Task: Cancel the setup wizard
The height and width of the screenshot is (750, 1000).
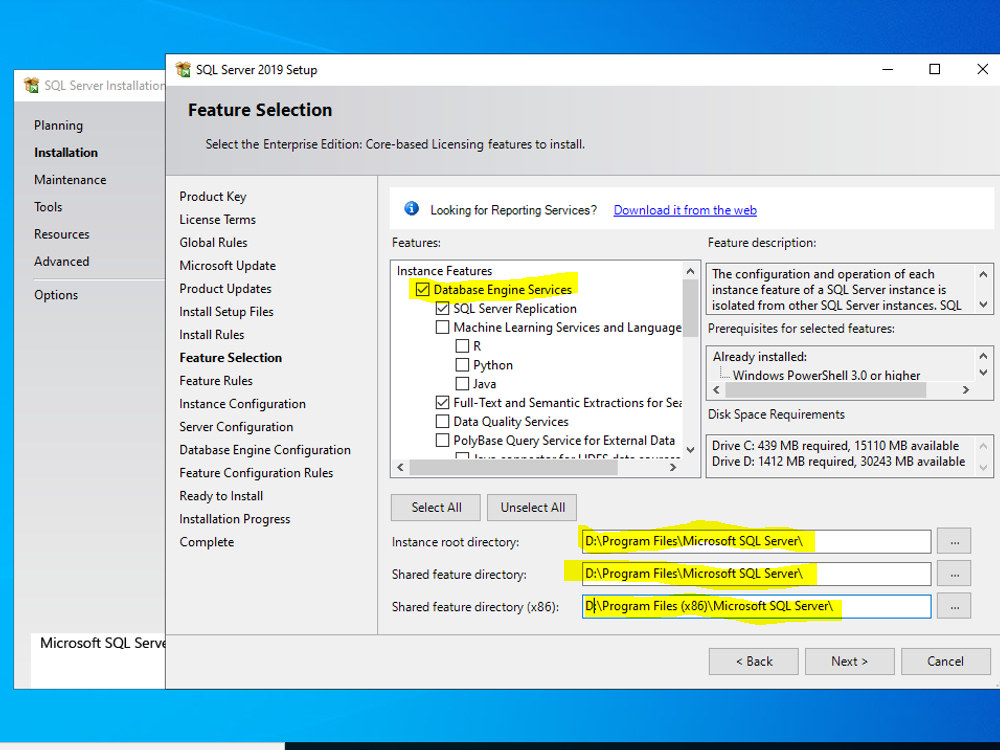Action: [945, 661]
